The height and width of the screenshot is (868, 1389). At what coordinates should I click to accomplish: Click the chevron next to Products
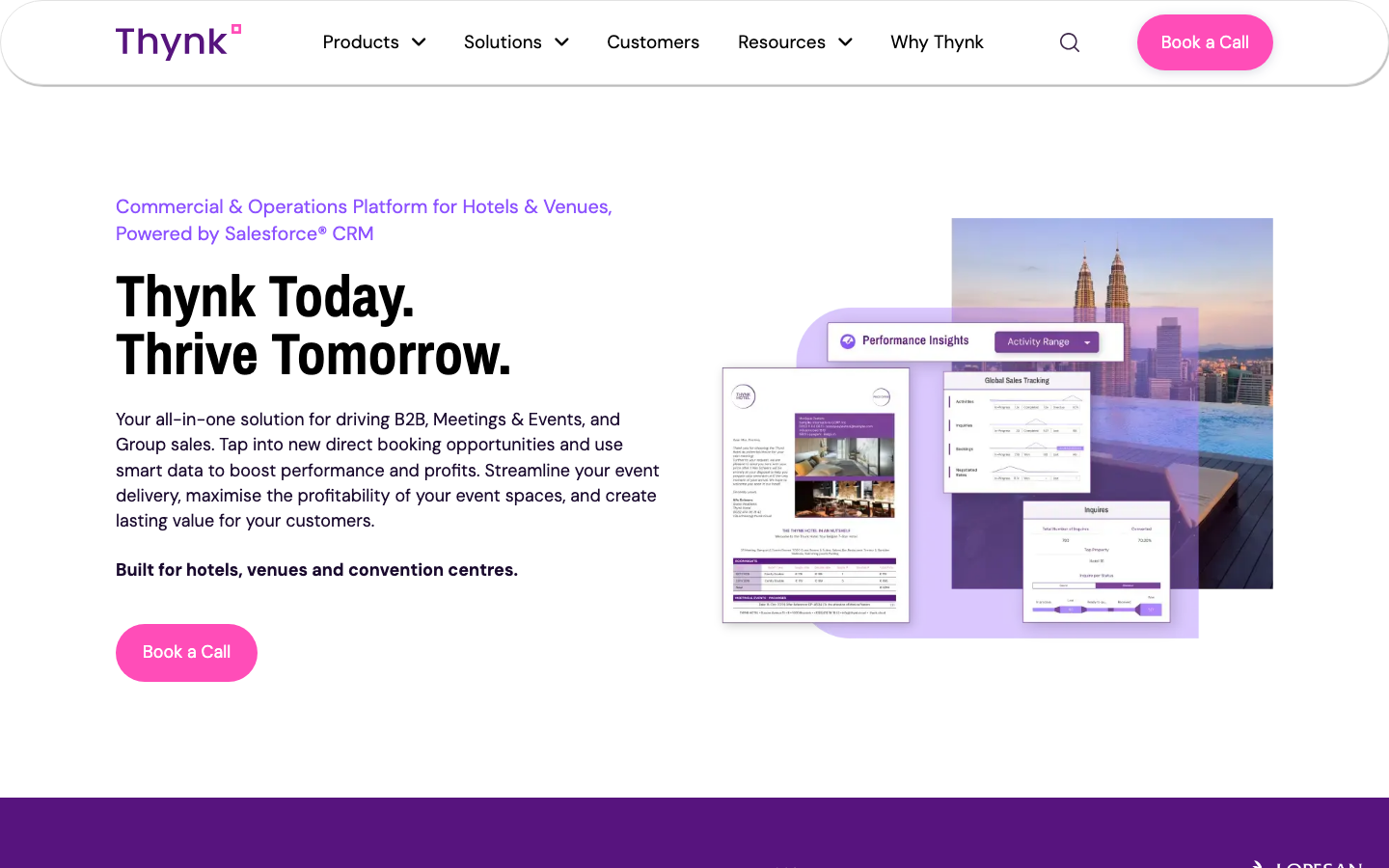(419, 42)
